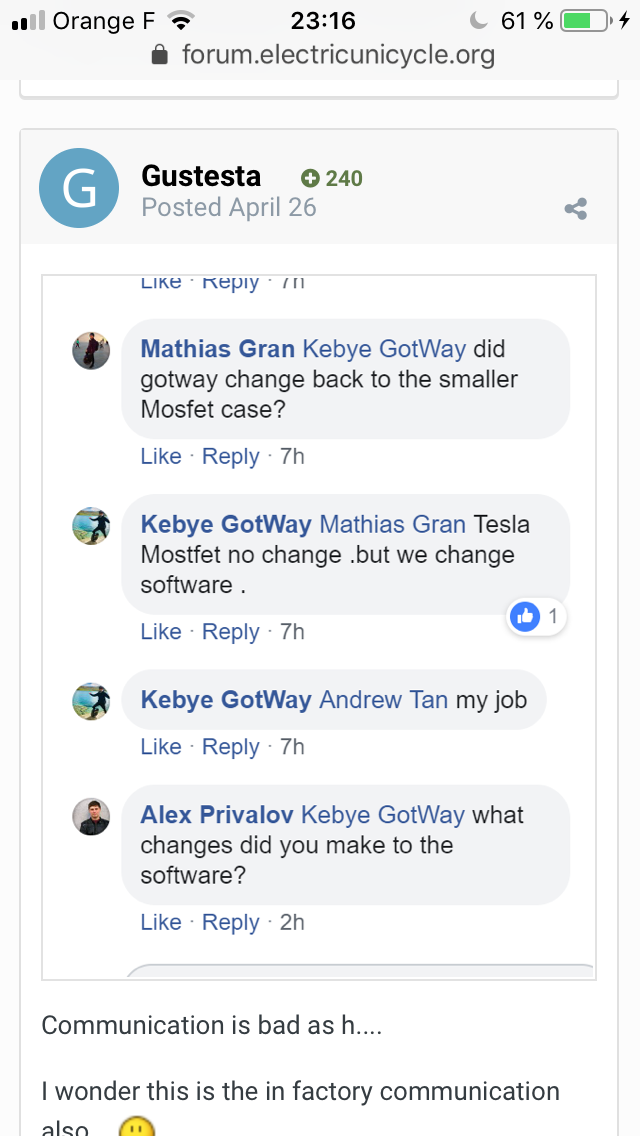Tap the padlock icon in address bar
This screenshot has width=640, height=1136.
click(160, 54)
